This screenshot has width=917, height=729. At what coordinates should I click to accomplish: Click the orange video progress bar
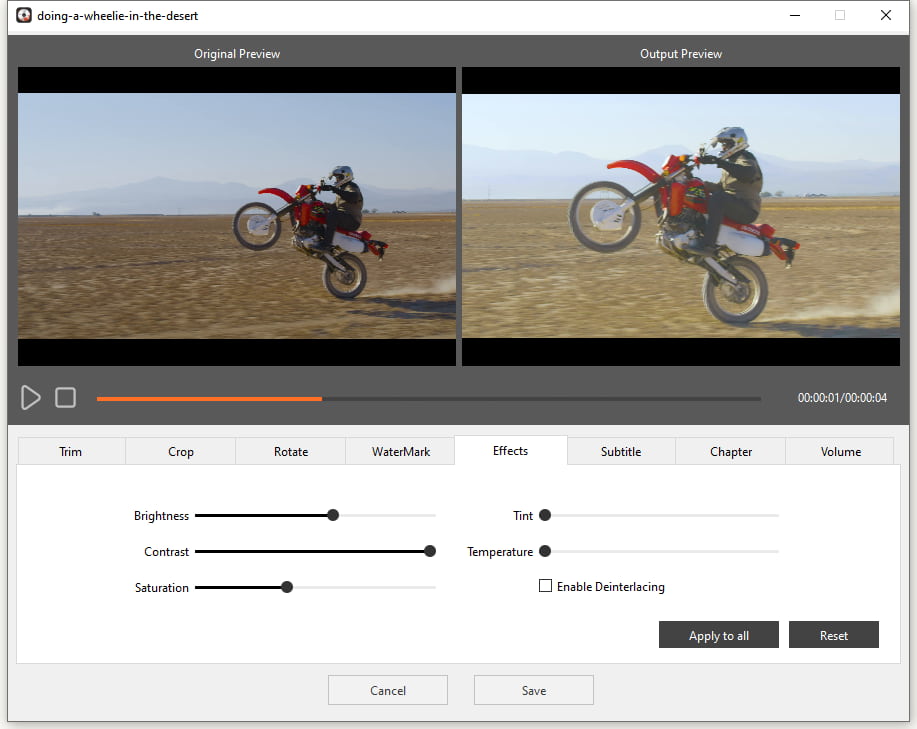[210, 399]
